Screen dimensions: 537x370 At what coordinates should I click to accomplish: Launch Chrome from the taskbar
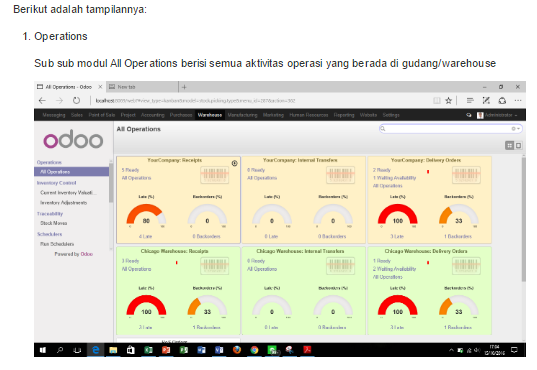pos(254,350)
